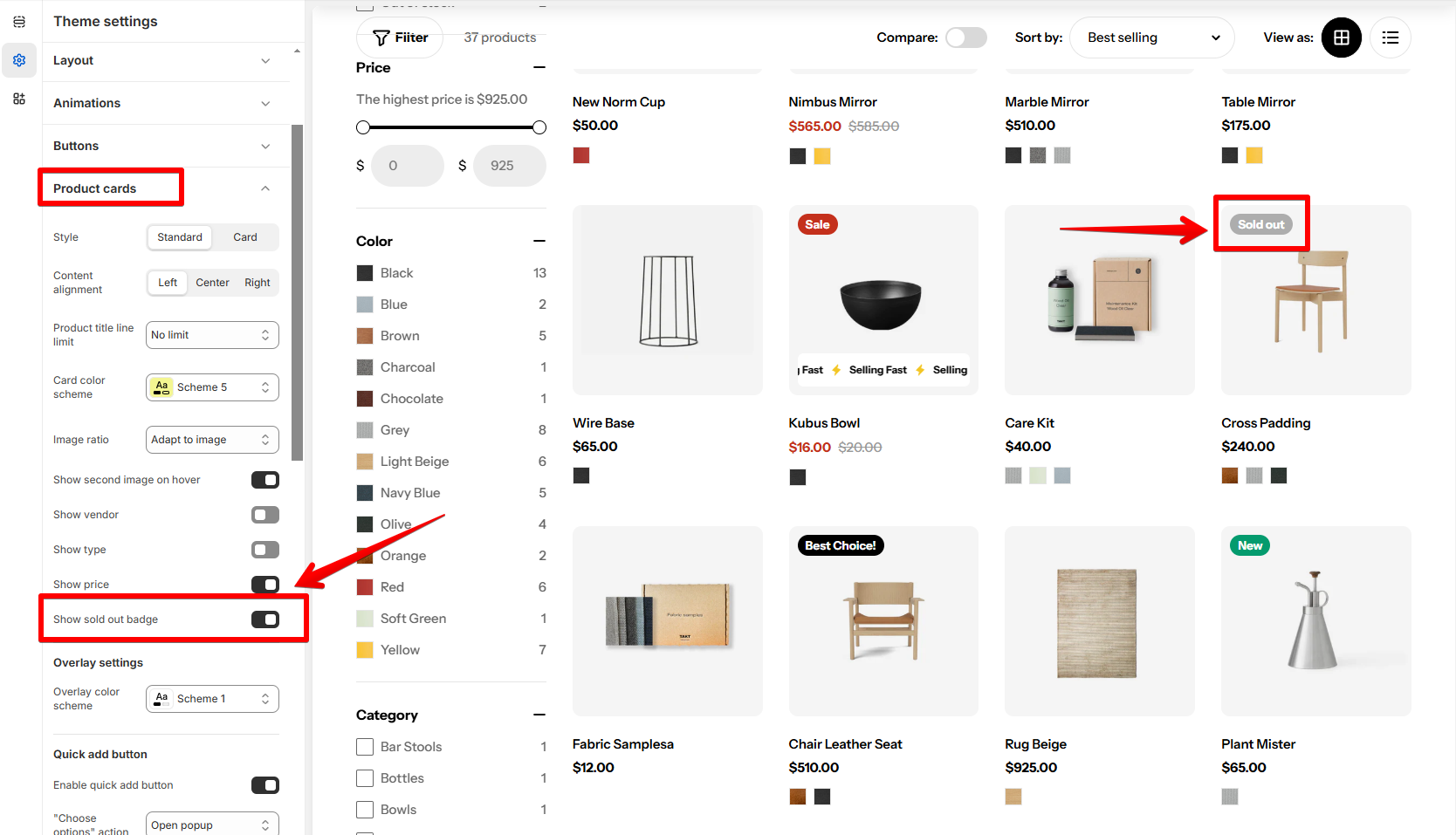Open the Card color scheme dropdown
Screen dimensions: 1456x835
click(x=212, y=387)
